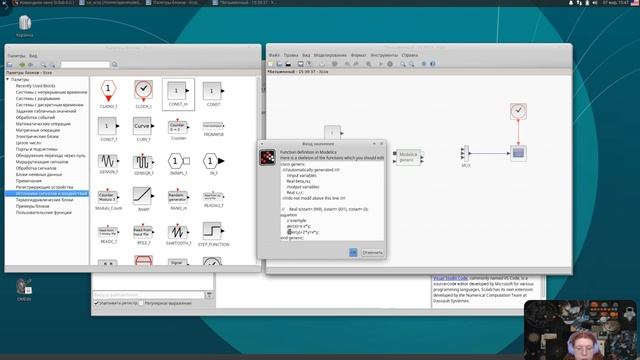The height and width of the screenshot is (360, 640).
Task: Open the dropdown beside the help search field
Action: [x=209, y=295]
